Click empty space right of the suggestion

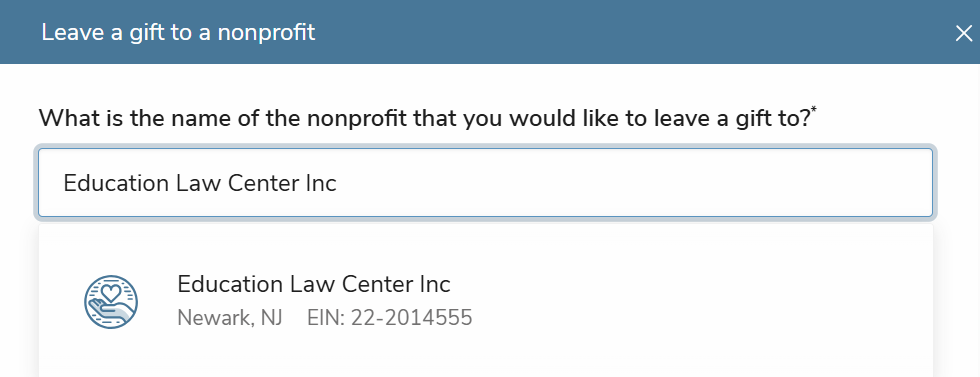tap(700, 301)
